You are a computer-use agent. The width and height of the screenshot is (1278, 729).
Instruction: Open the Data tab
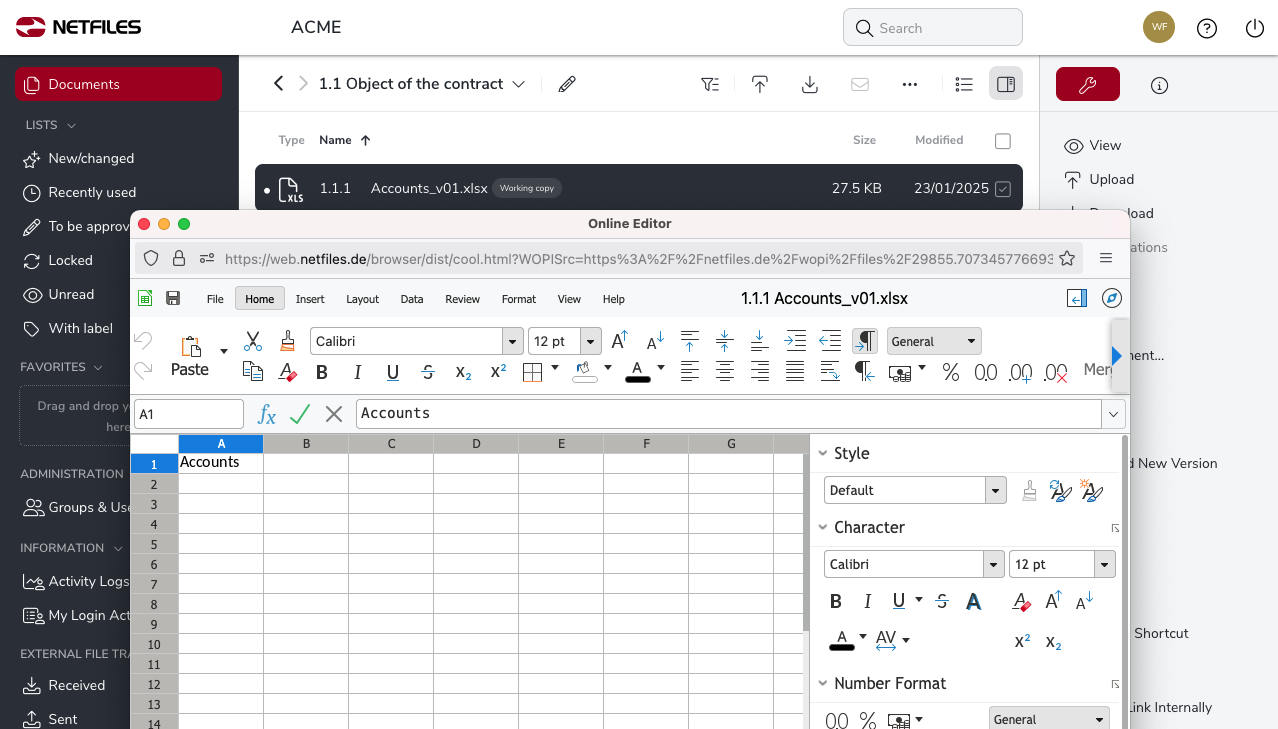pos(412,298)
